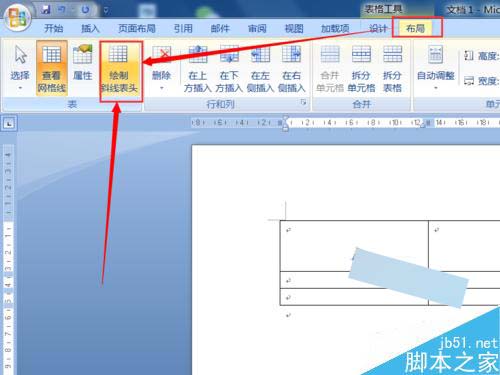Open 行和列 dialog launcher

(303, 103)
